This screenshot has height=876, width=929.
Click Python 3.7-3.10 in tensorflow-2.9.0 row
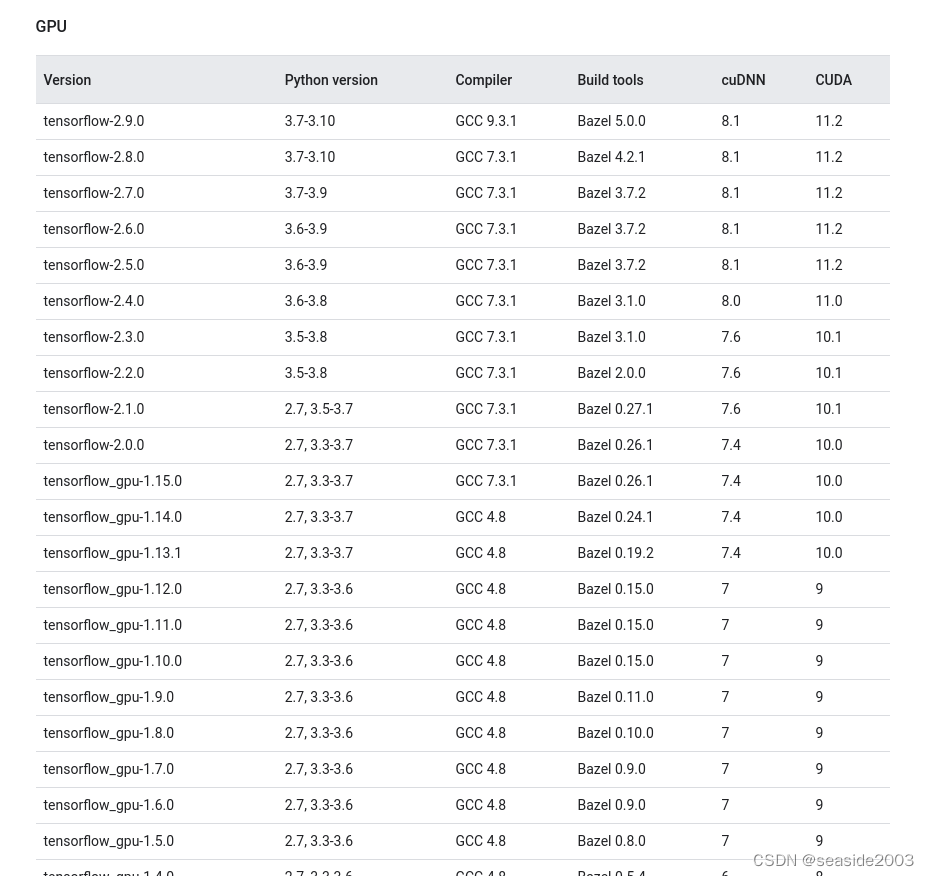pos(310,121)
